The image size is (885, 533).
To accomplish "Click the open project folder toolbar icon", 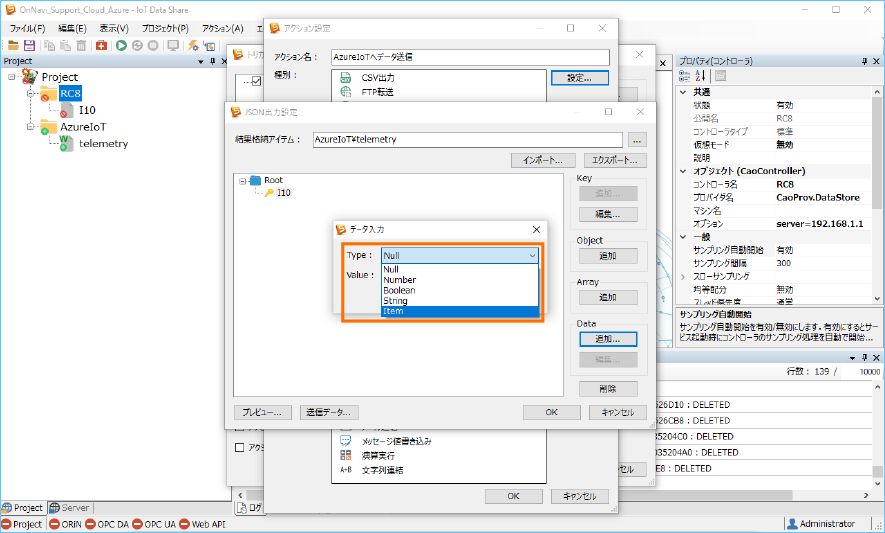I will coord(13,45).
